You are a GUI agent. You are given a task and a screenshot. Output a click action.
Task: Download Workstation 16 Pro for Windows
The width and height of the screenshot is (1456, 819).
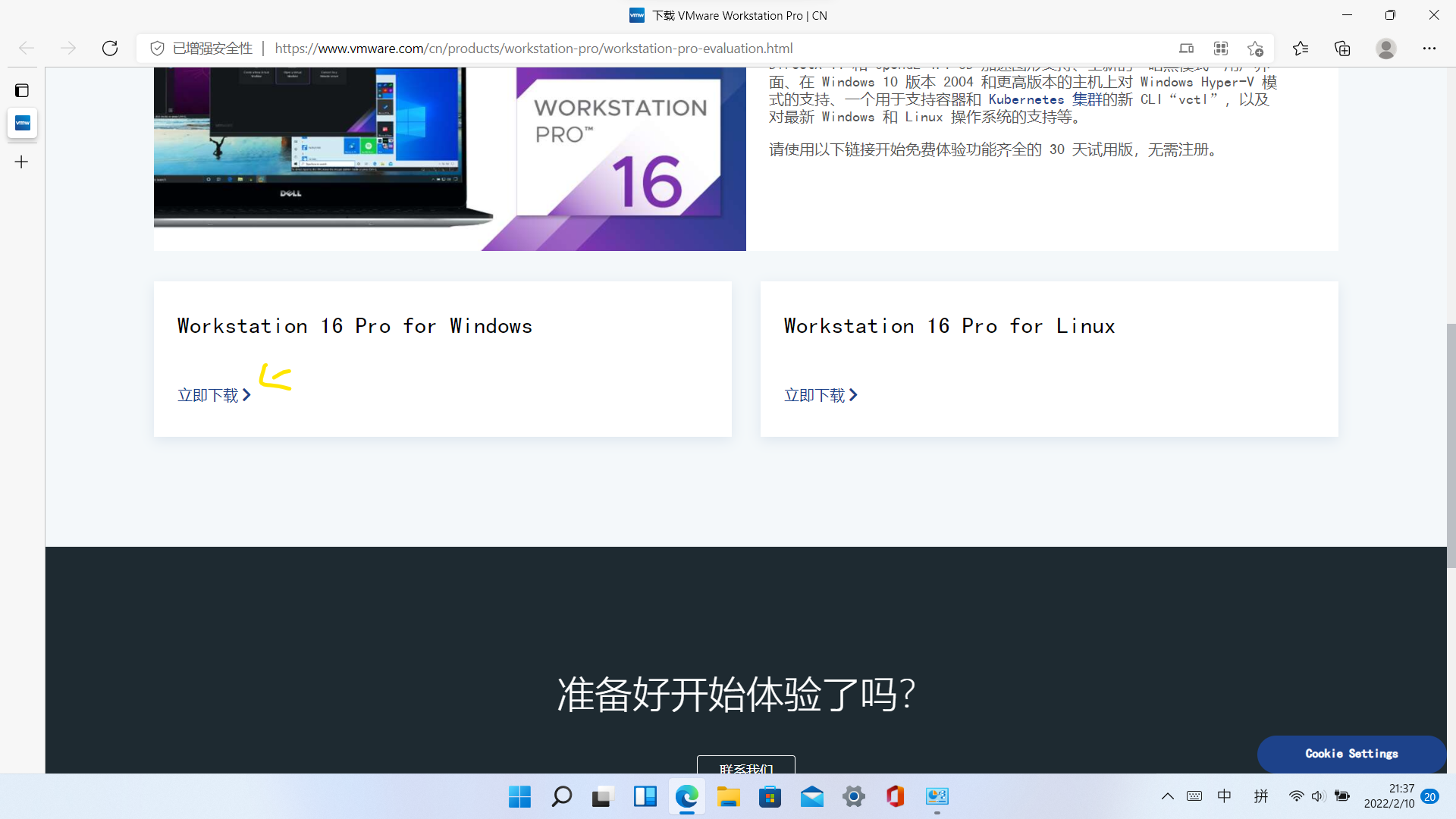point(214,395)
